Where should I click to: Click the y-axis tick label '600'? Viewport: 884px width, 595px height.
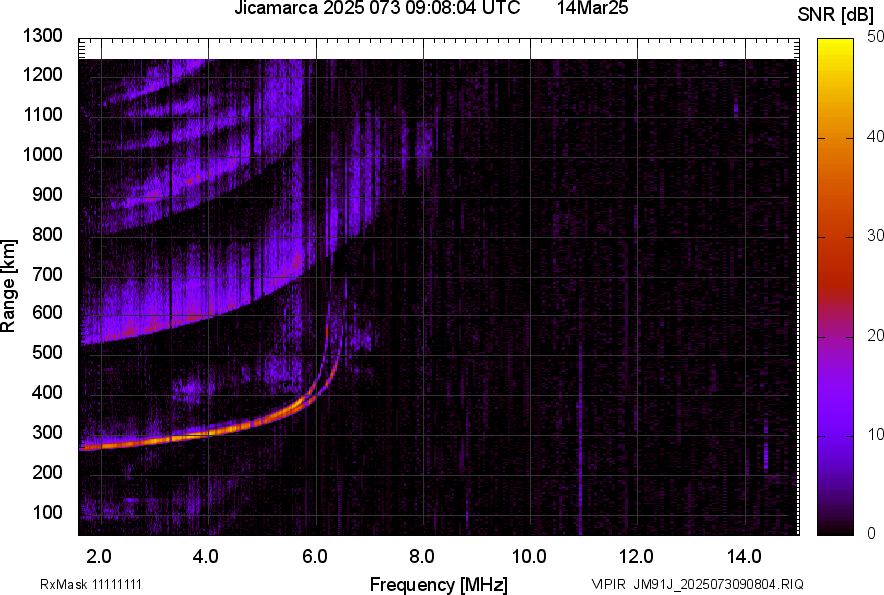click(x=47, y=312)
